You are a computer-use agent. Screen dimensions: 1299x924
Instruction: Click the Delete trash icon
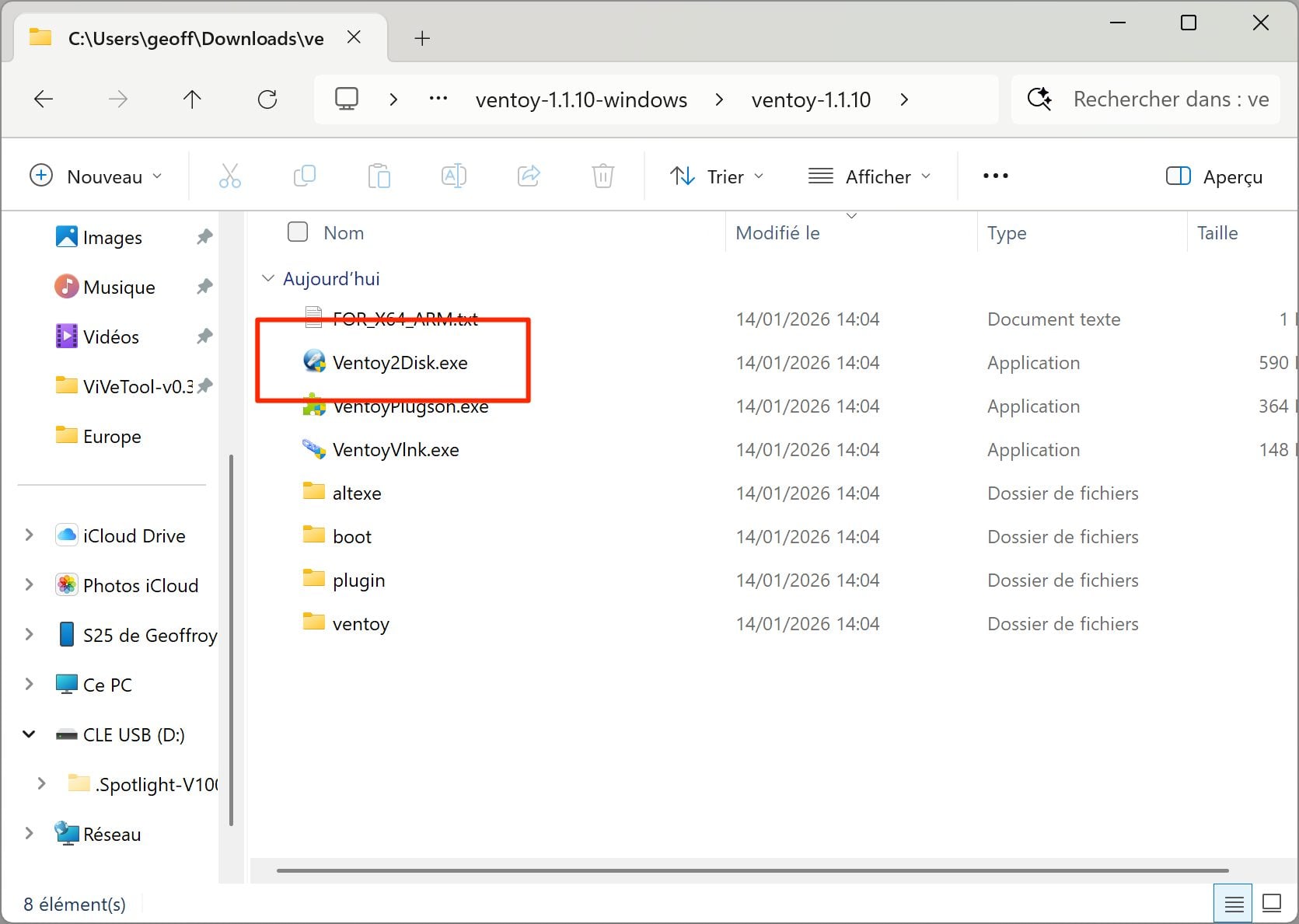click(603, 176)
